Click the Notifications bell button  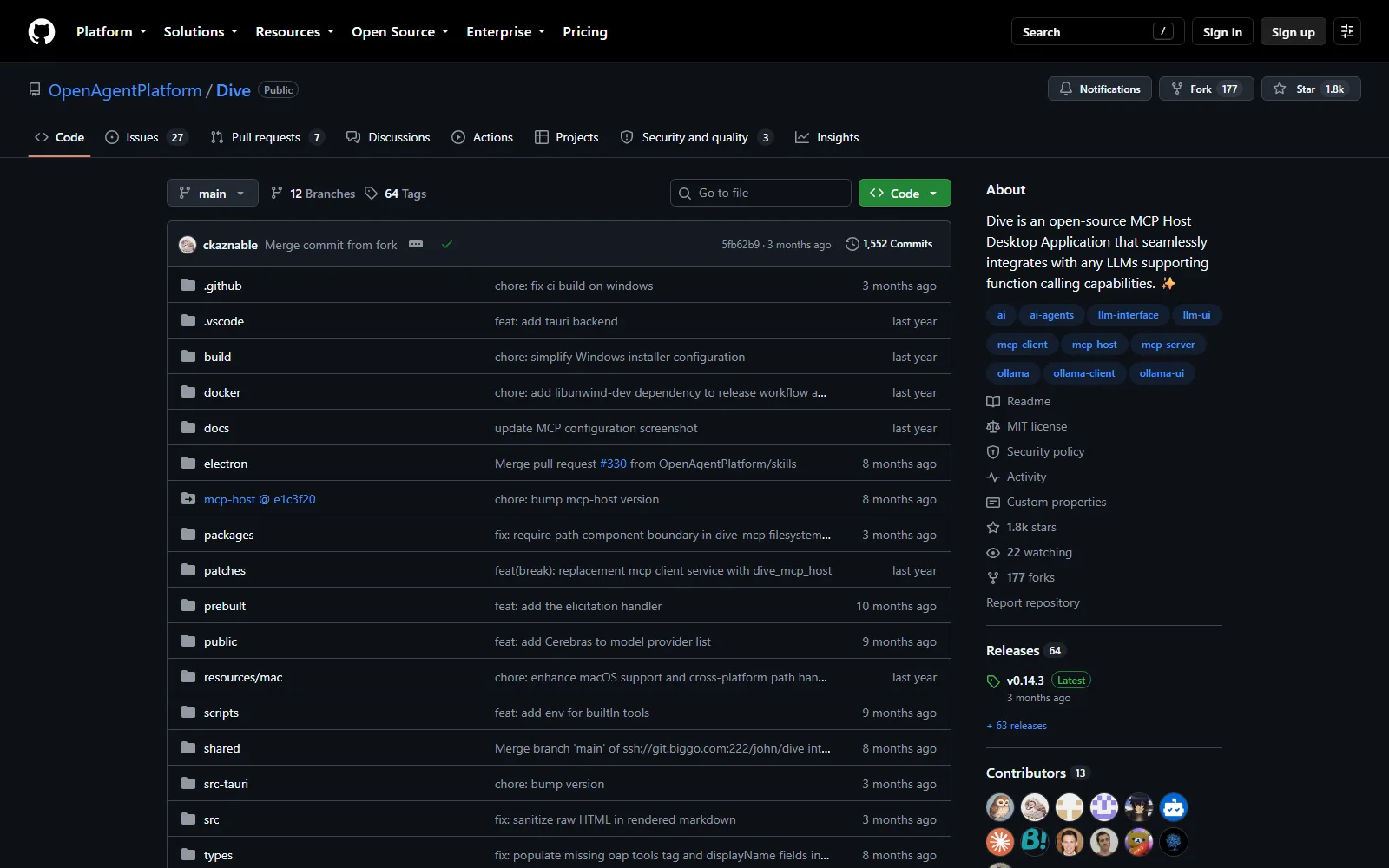coord(1100,89)
